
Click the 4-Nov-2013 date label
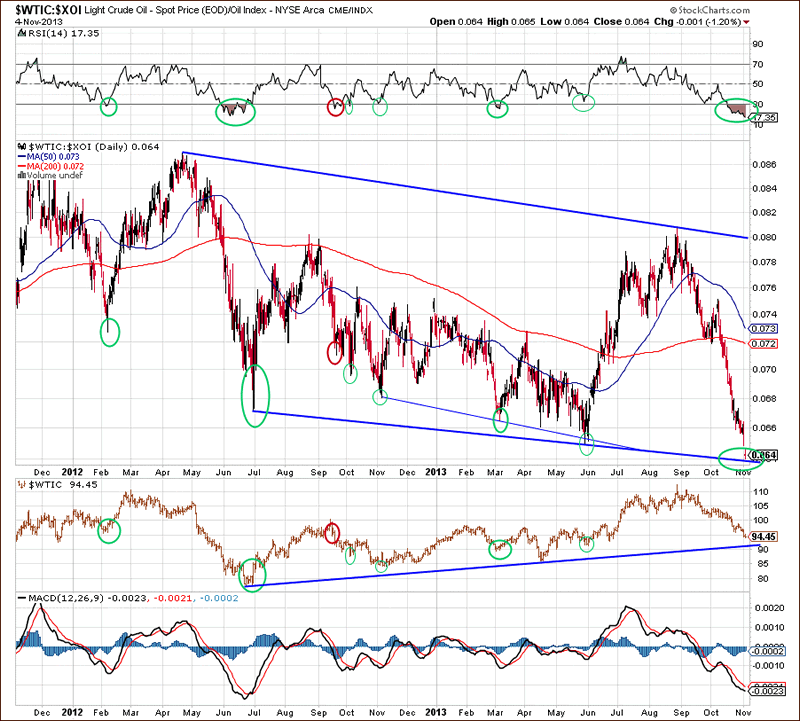pyautogui.click(x=39, y=22)
